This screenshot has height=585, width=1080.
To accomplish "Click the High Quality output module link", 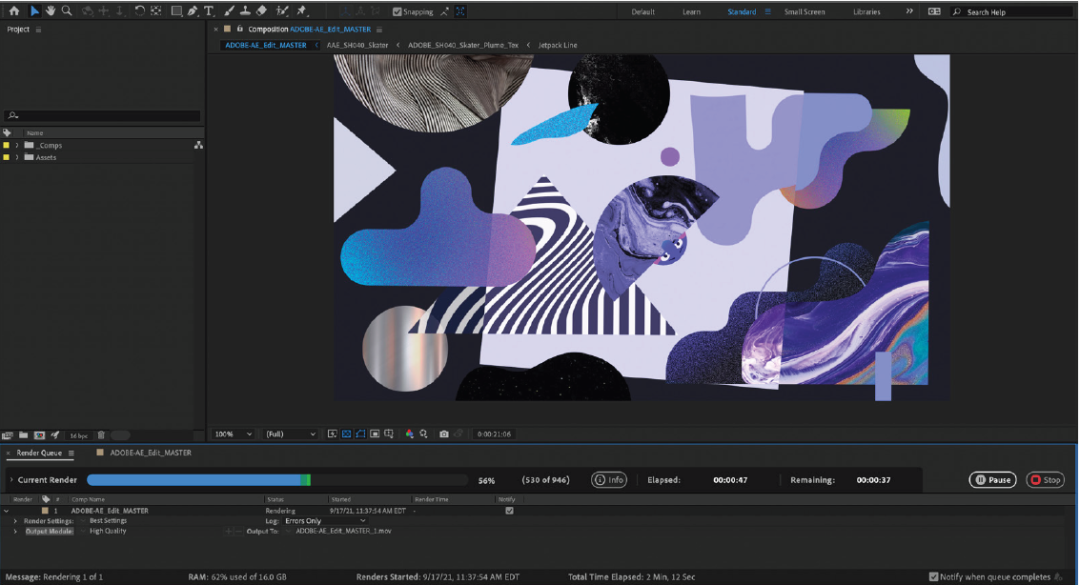I will point(107,531).
